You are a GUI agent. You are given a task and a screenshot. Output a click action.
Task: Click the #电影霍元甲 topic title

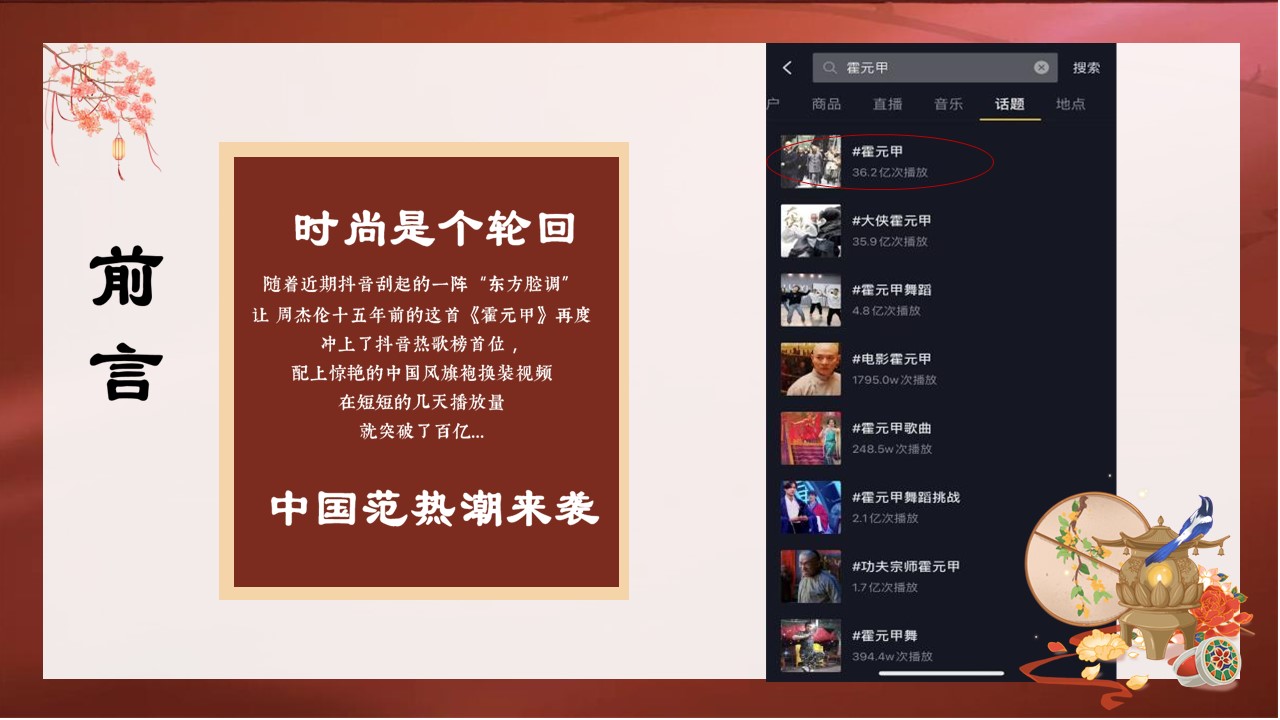892,359
